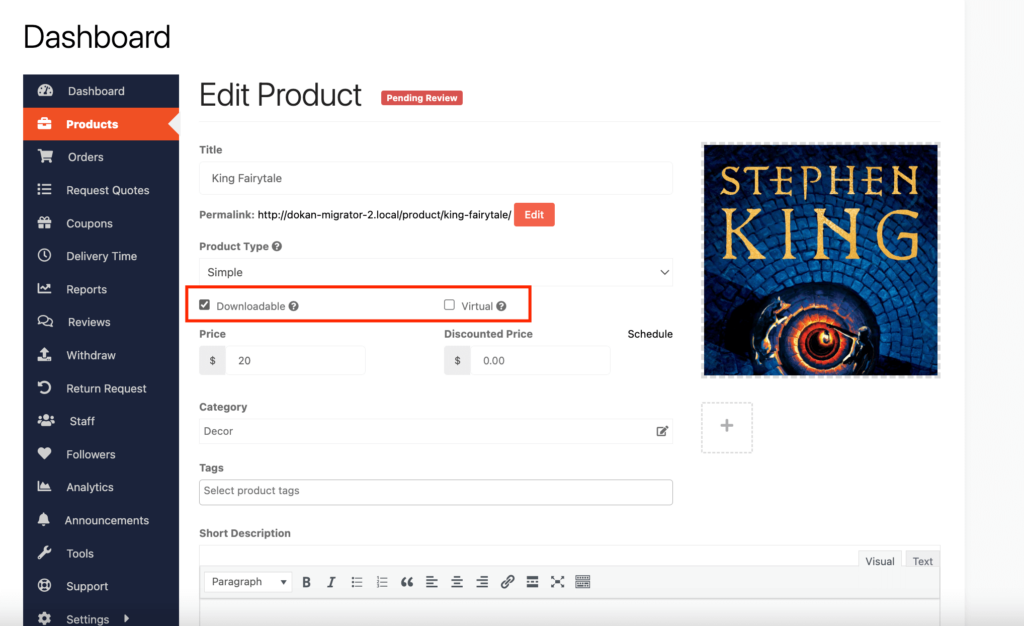Click the Analytics area chart icon
This screenshot has height=626, width=1024.
tap(44, 486)
